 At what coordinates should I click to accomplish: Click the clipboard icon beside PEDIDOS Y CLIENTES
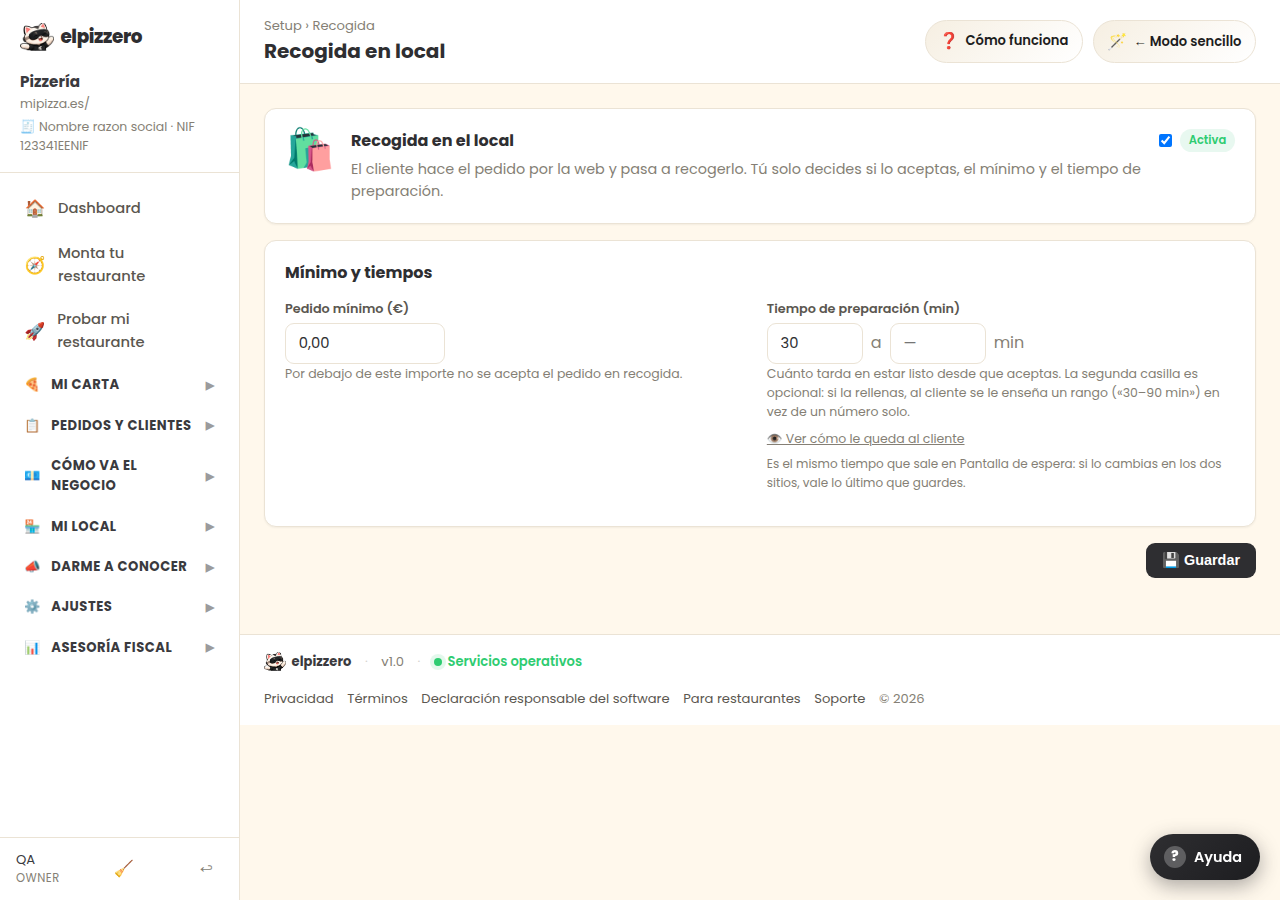pos(32,425)
